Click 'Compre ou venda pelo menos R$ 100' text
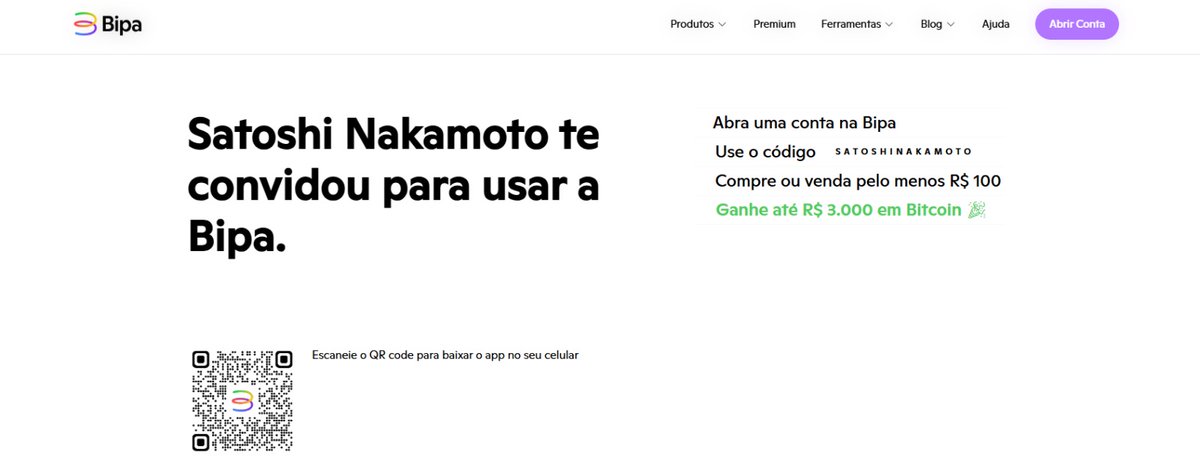1200x473 pixels. click(x=858, y=181)
